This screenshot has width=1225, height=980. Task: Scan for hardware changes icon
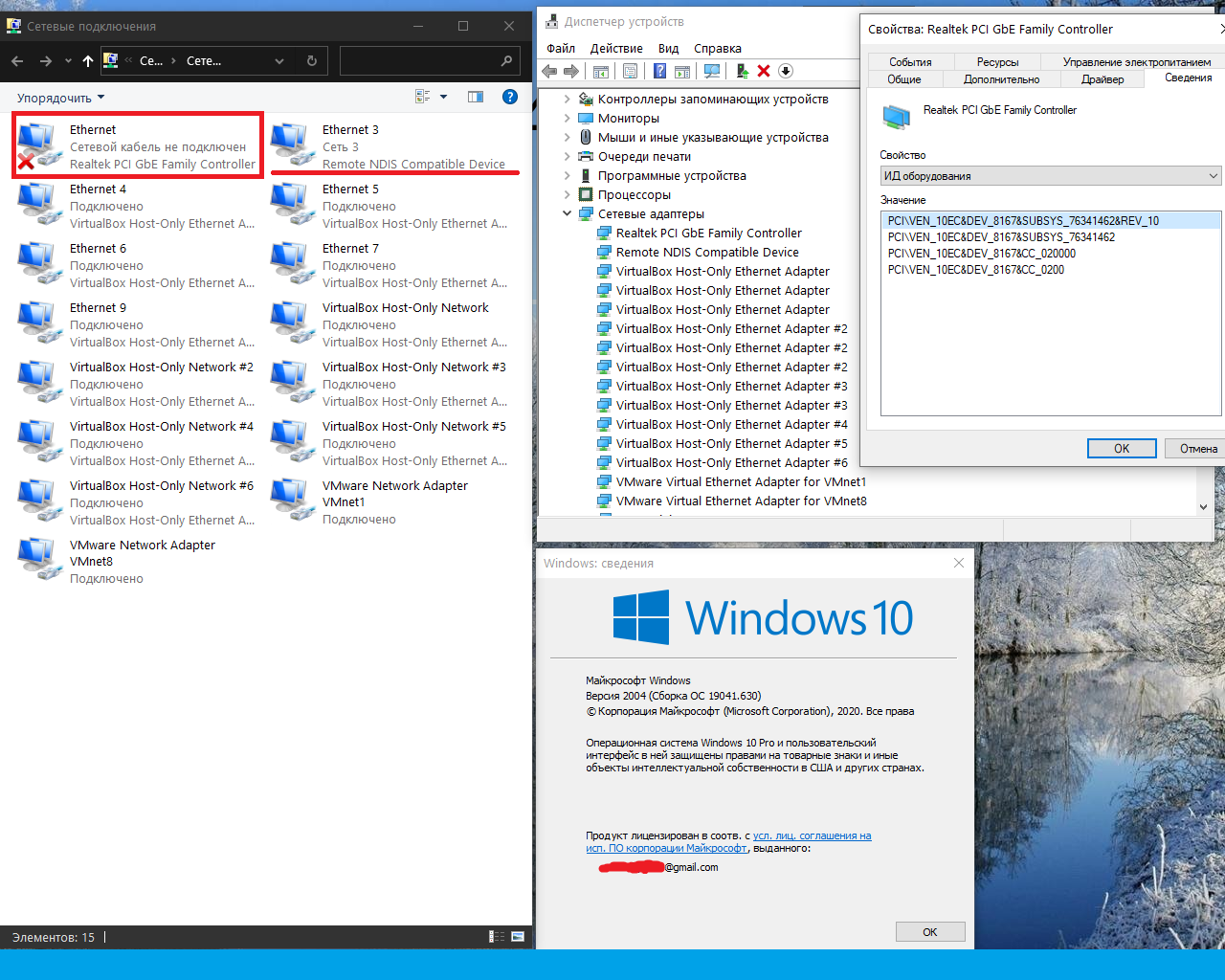pos(712,71)
